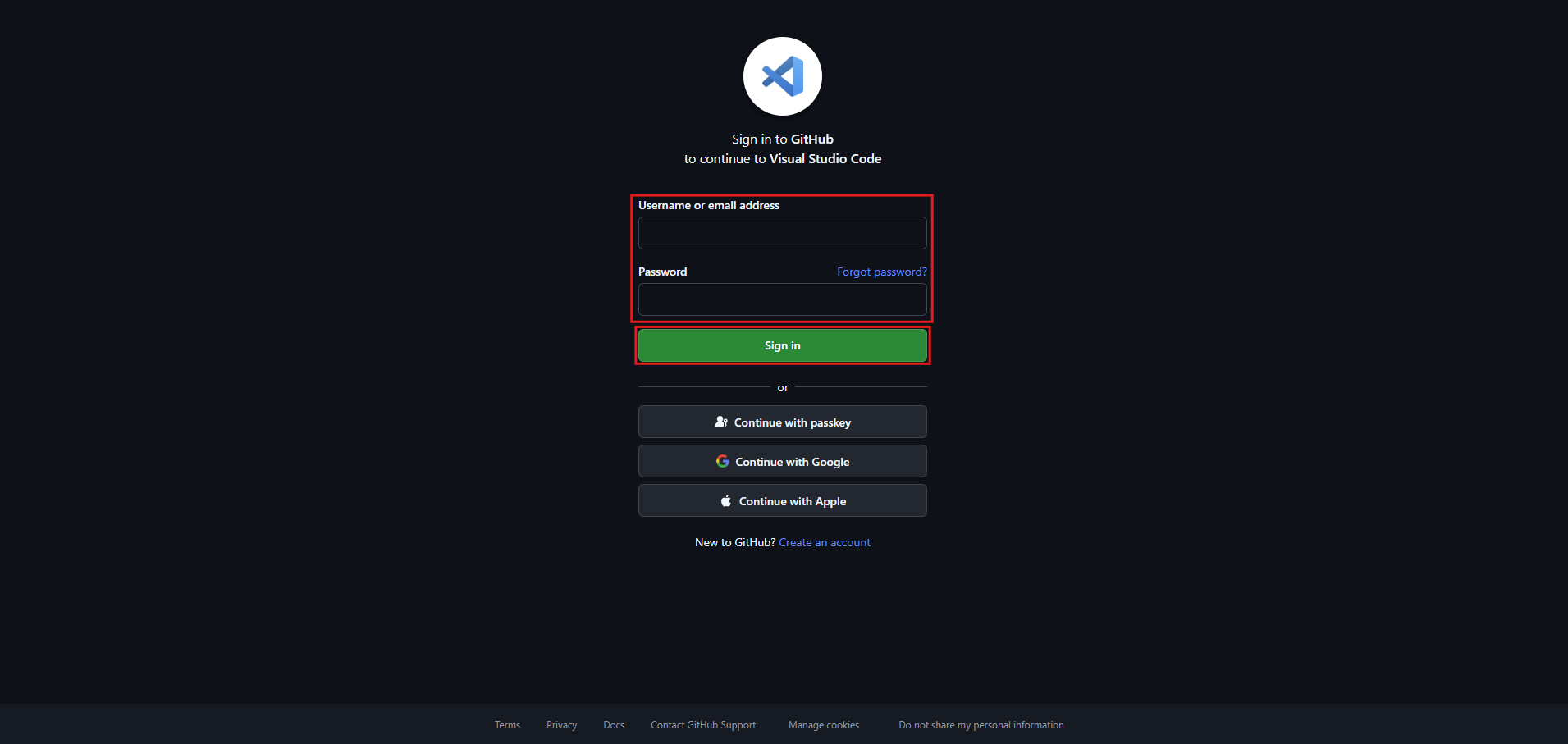Choose Continue with Apple
Viewport: 1568px width, 744px height.
tap(782, 500)
